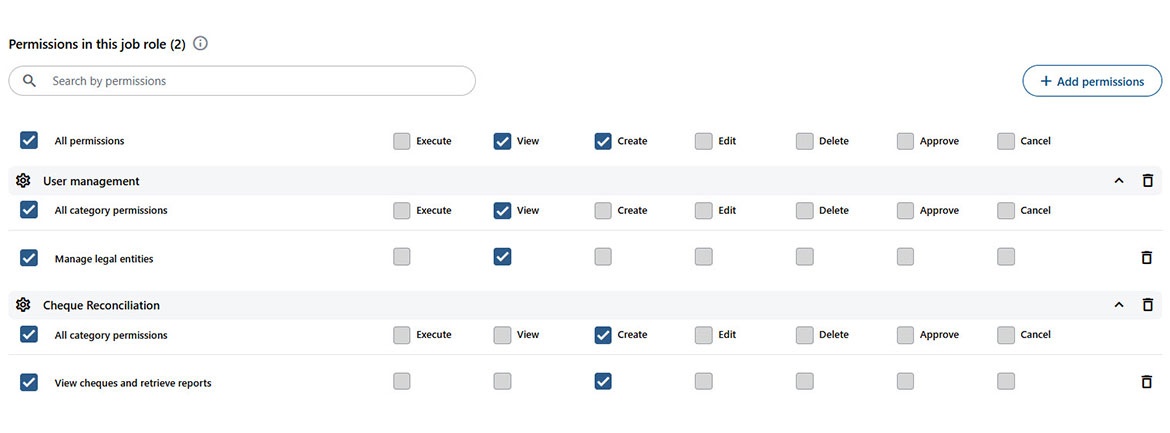Click the Add permissions button
This screenshot has width=1170, height=433.
pyautogui.click(x=1092, y=81)
